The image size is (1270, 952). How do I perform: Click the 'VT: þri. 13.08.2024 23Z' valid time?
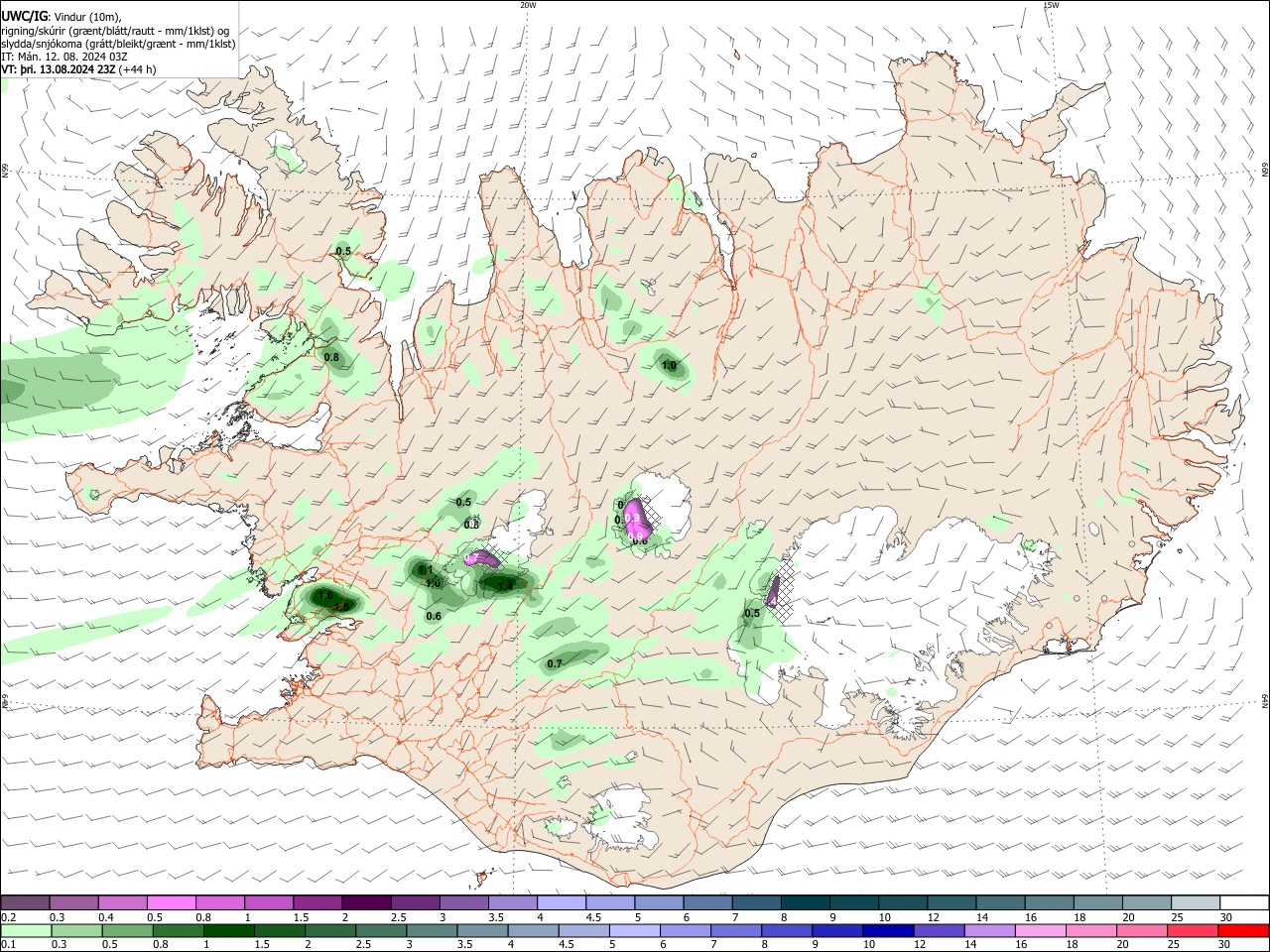59,69
